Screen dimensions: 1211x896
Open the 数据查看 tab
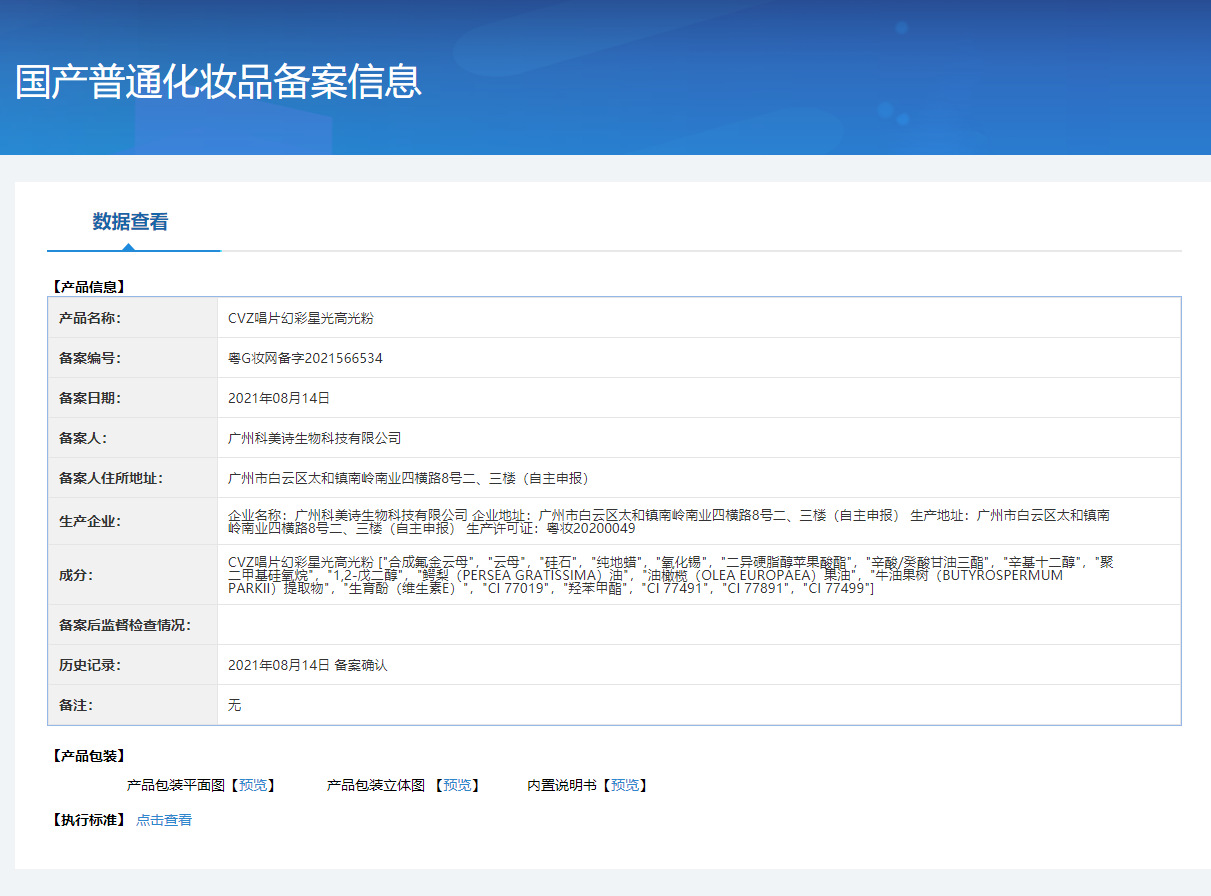(131, 222)
